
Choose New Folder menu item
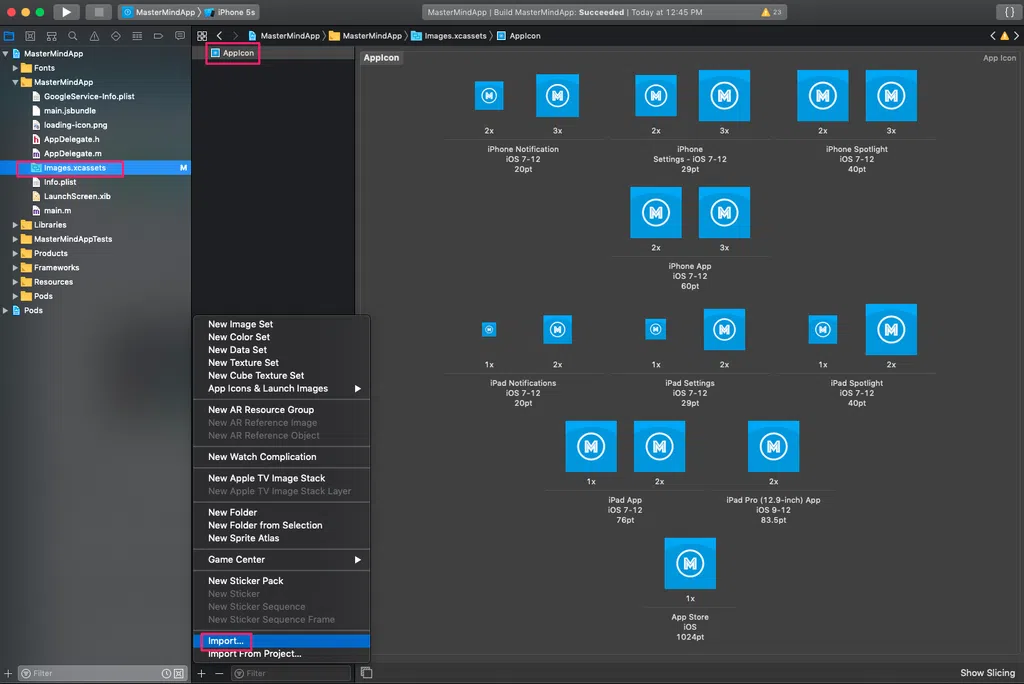tap(282, 512)
